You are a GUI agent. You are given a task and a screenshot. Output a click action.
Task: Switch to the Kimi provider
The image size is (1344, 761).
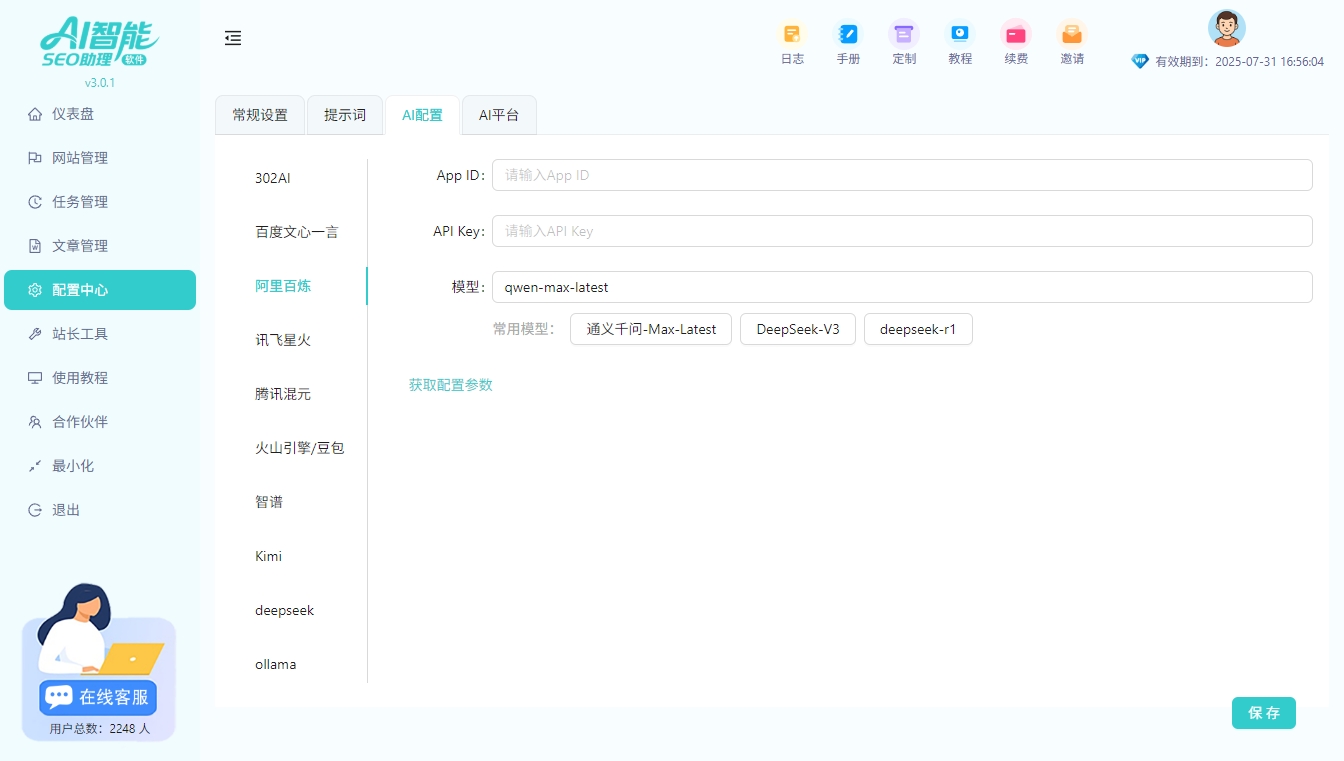[268, 556]
